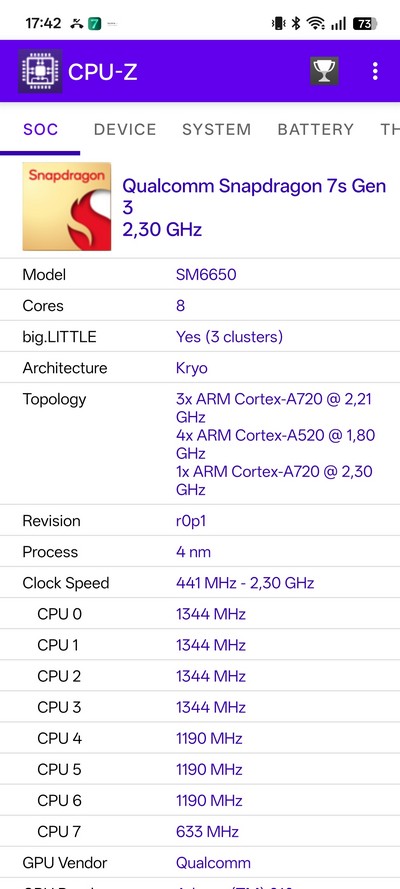Tap the CPU 7 frequency row
Viewport: 400px width, 889px height.
[200, 832]
